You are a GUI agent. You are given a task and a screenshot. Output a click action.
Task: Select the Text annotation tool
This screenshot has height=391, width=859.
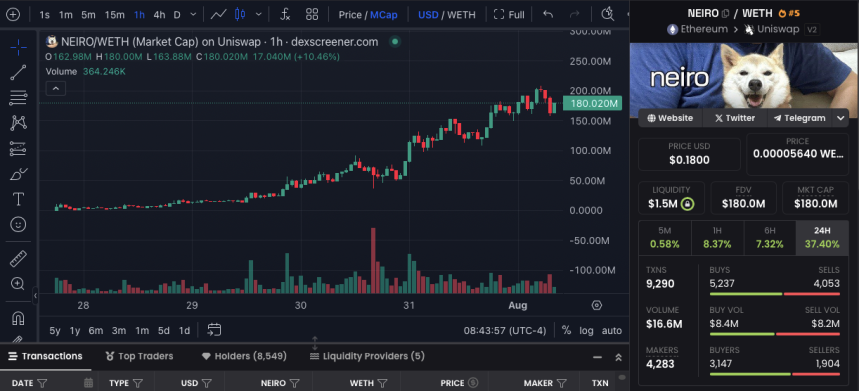click(18, 199)
